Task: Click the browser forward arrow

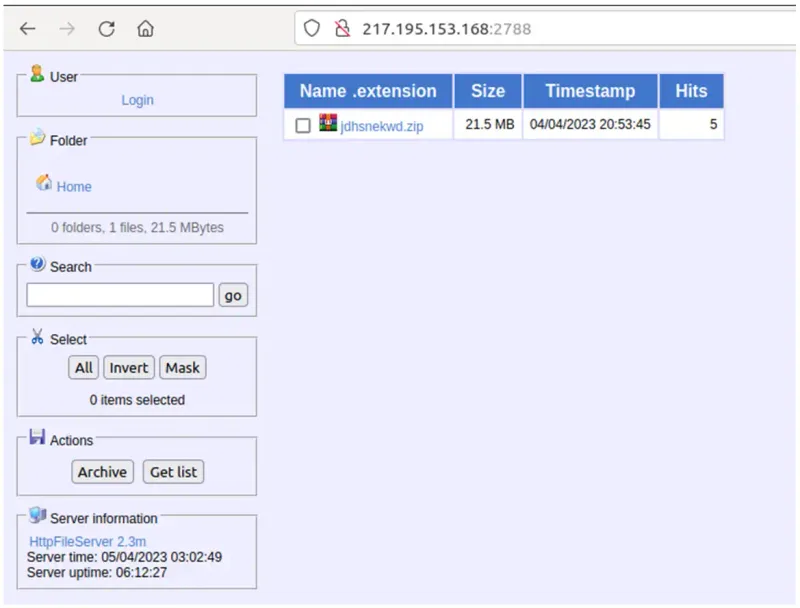Action: point(67,29)
